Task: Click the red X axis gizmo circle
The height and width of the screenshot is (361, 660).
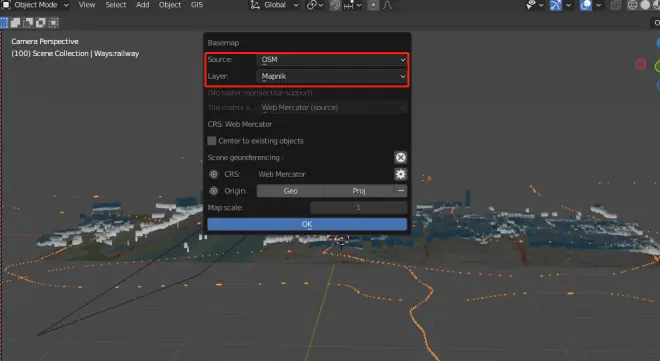Action: (x=641, y=64)
